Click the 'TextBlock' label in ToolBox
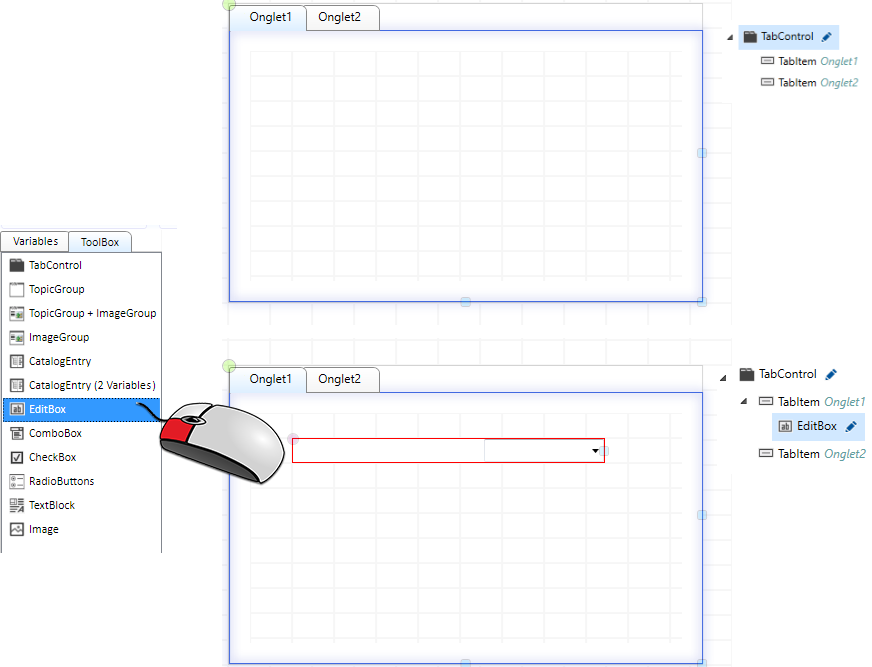The image size is (872, 667). (52, 505)
